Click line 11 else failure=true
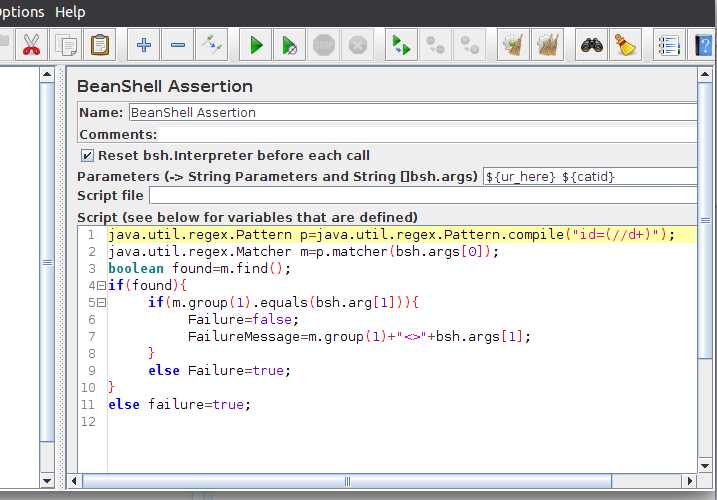Image resolution: width=717 pixels, height=500 pixels. [179, 405]
